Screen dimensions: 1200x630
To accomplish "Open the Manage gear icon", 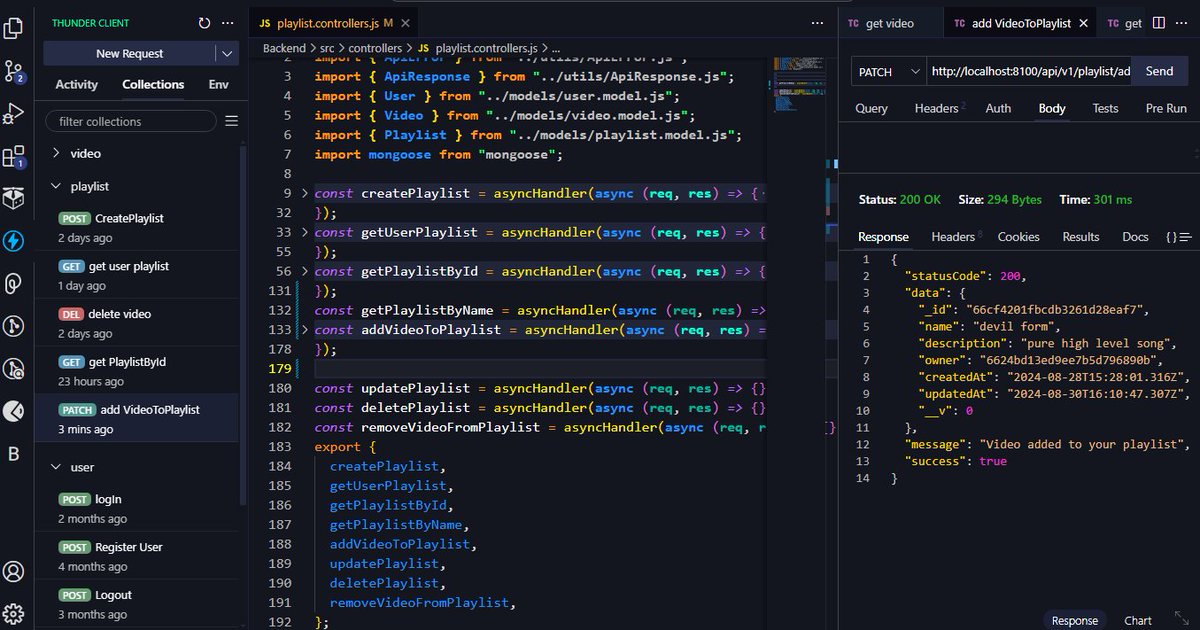I will pos(14,614).
